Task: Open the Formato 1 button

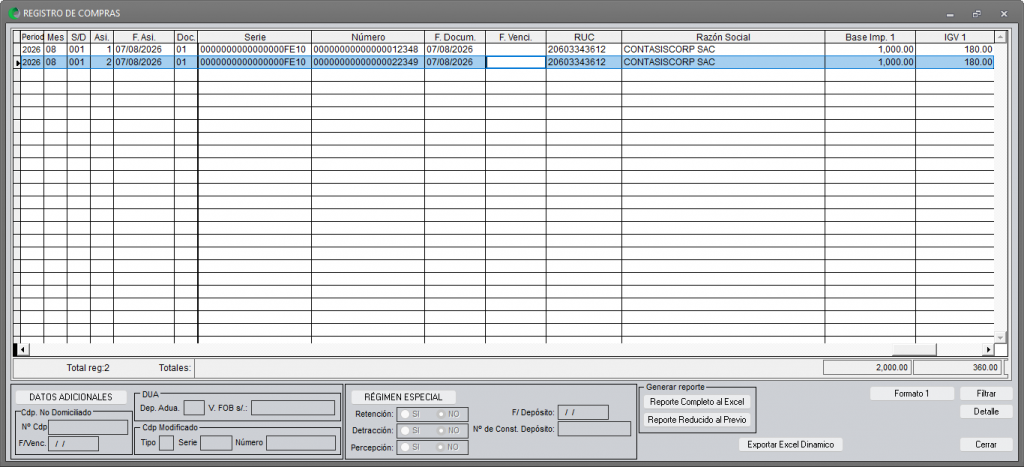Action: (912, 394)
